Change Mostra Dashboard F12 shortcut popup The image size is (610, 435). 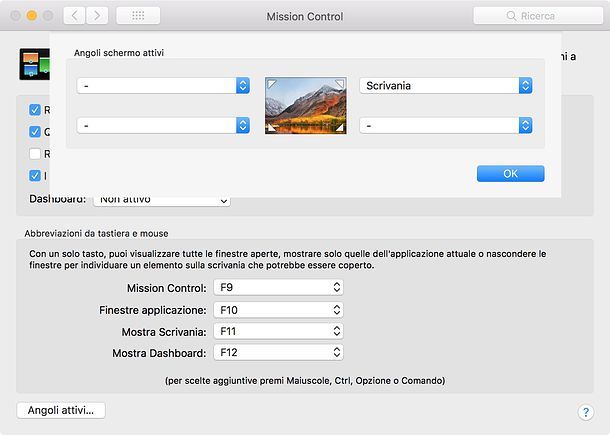coord(279,353)
